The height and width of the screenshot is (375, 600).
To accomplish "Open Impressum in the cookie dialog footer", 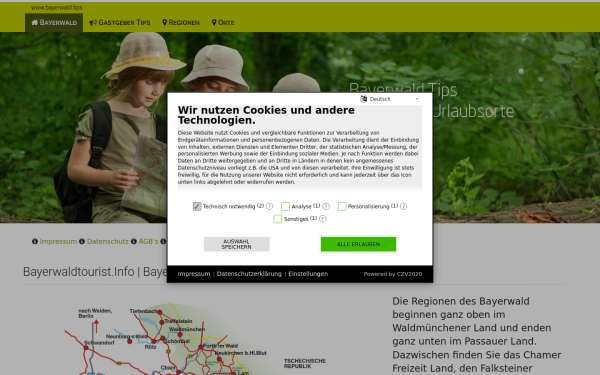I will 194,274.
